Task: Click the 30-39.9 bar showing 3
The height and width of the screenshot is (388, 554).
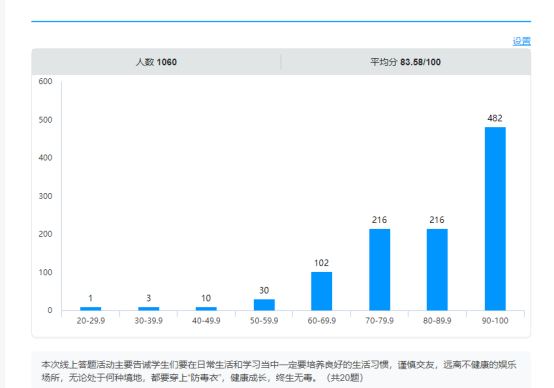Action: pos(148,308)
